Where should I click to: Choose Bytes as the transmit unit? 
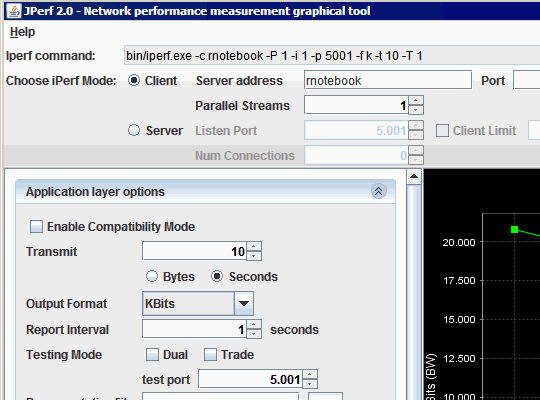point(152,276)
